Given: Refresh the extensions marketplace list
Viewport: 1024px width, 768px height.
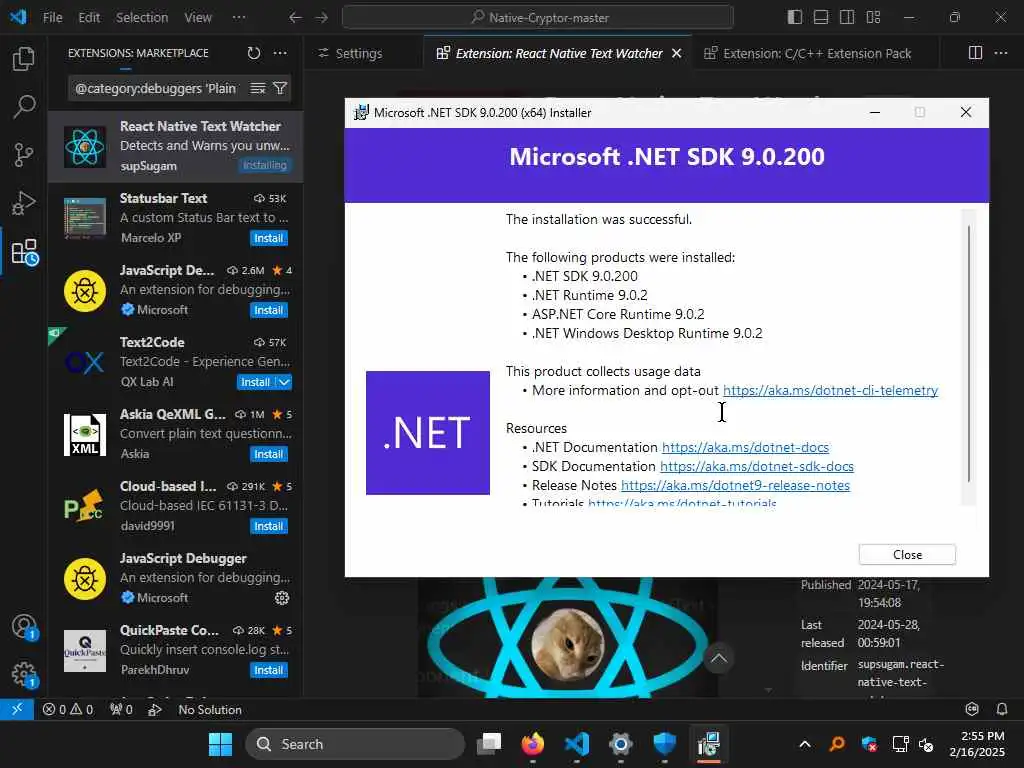Looking at the screenshot, I should click(254, 53).
